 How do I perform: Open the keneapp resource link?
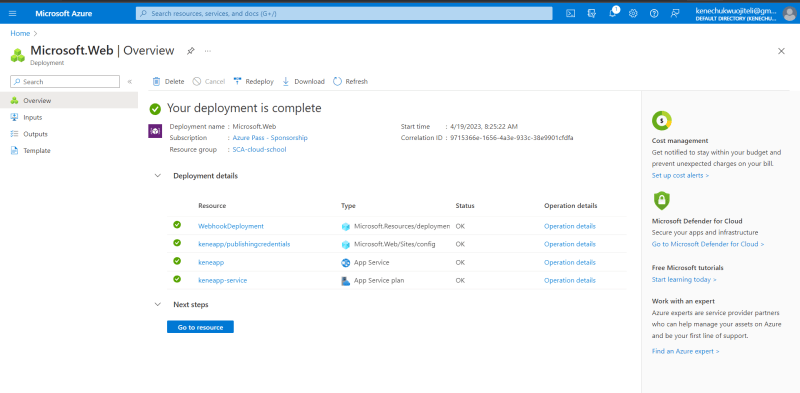coord(211,262)
